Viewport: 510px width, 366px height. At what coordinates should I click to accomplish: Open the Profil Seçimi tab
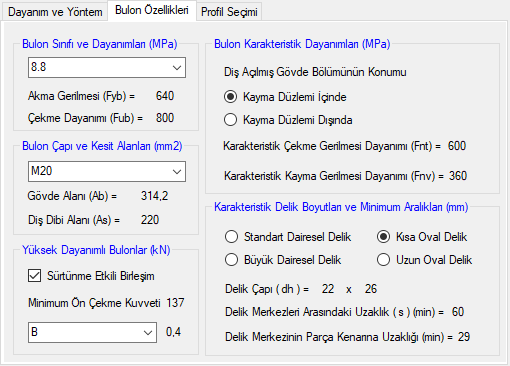tap(229, 12)
